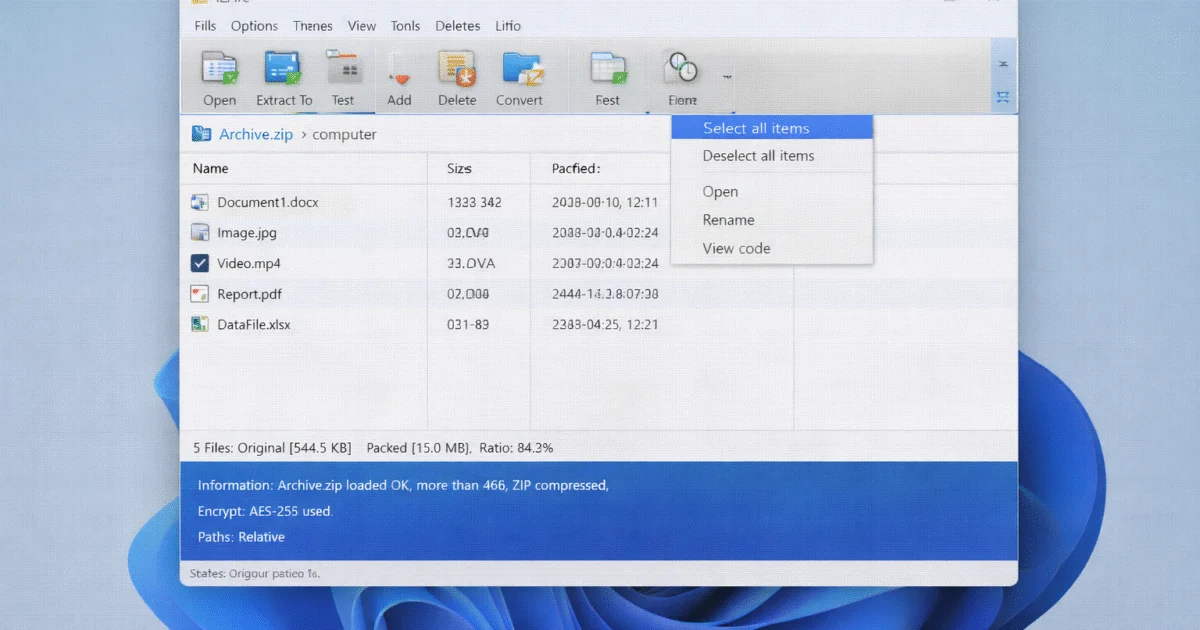
Task: Click the size value 1333 342
Action: (x=475, y=202)
